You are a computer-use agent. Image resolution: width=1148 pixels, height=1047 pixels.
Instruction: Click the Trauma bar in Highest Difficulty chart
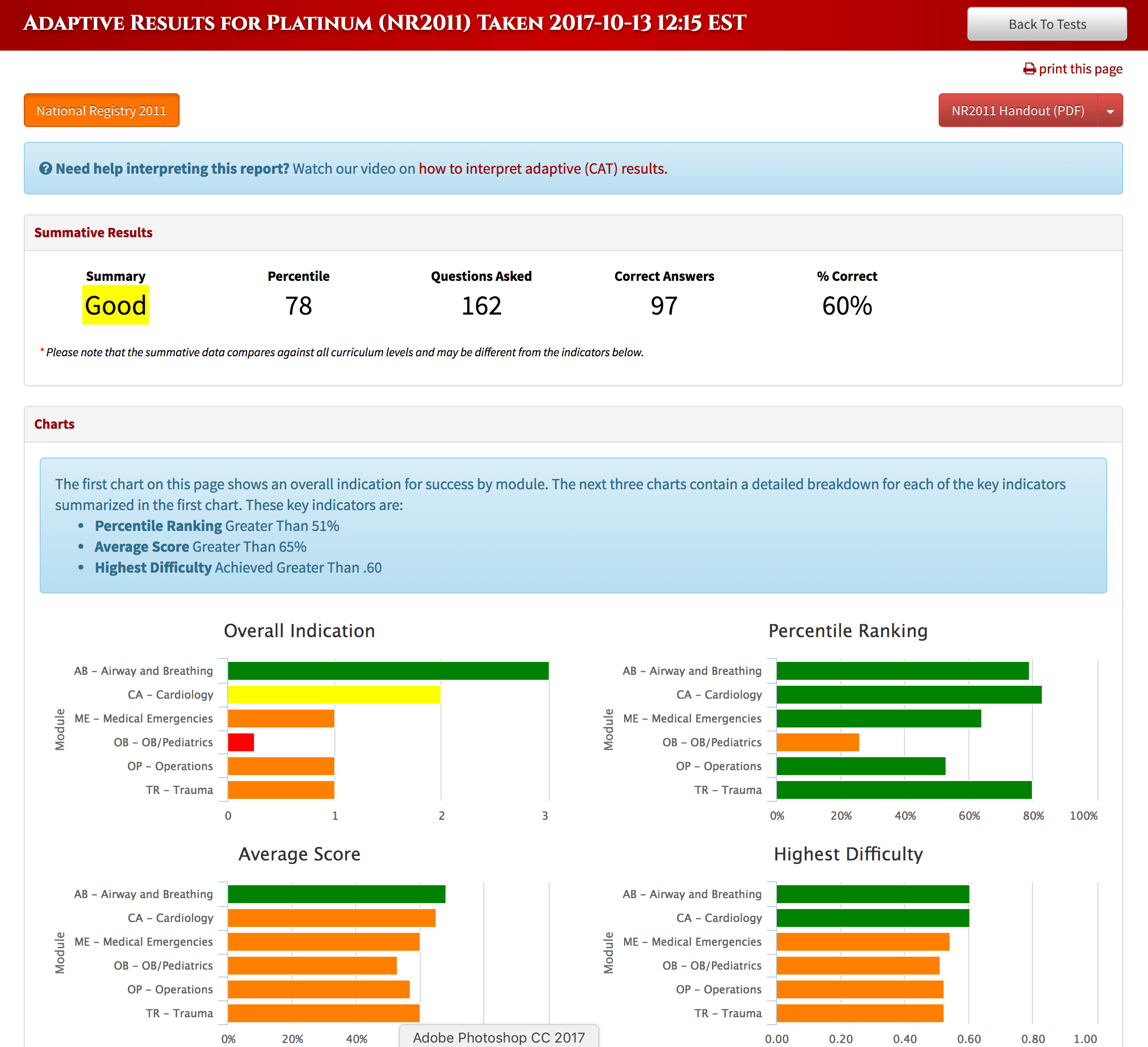(860, 1013)
